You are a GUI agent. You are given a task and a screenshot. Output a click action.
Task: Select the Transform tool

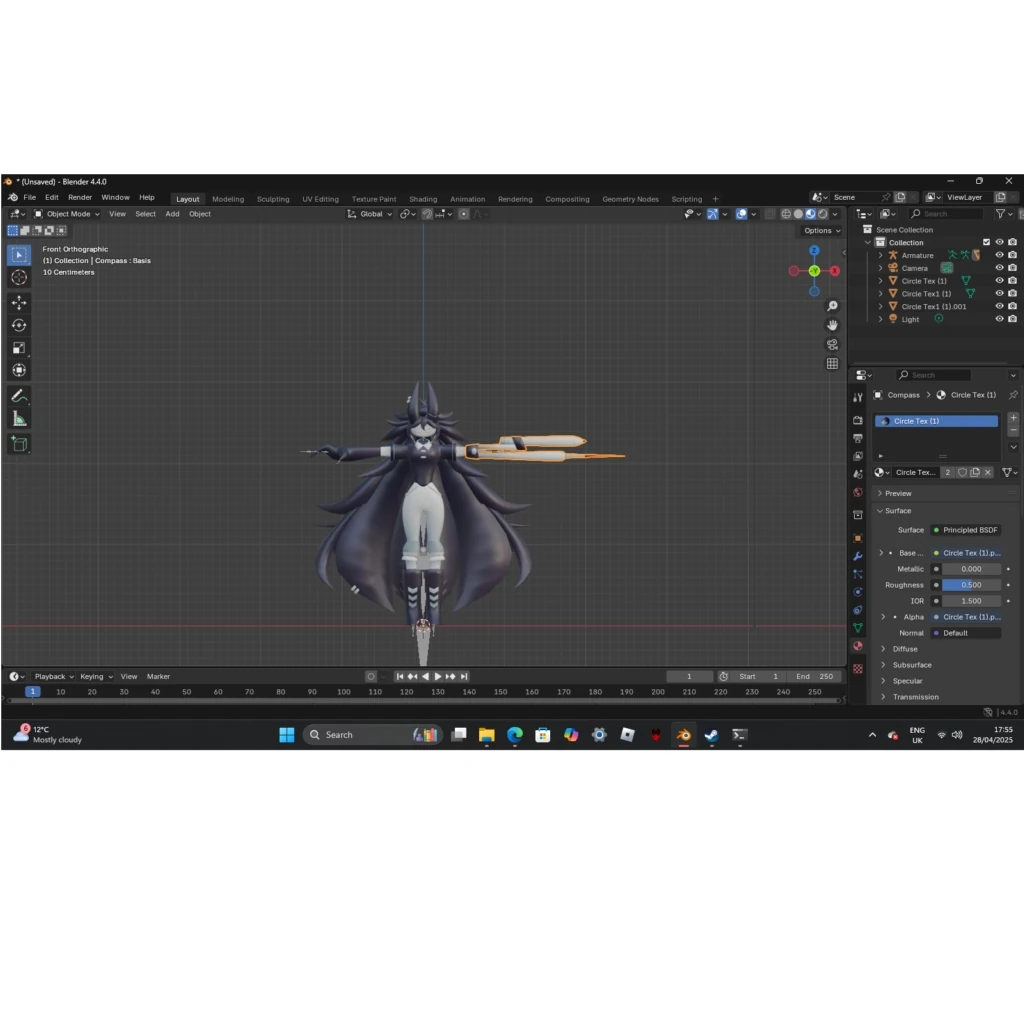(x=19, y=369)
